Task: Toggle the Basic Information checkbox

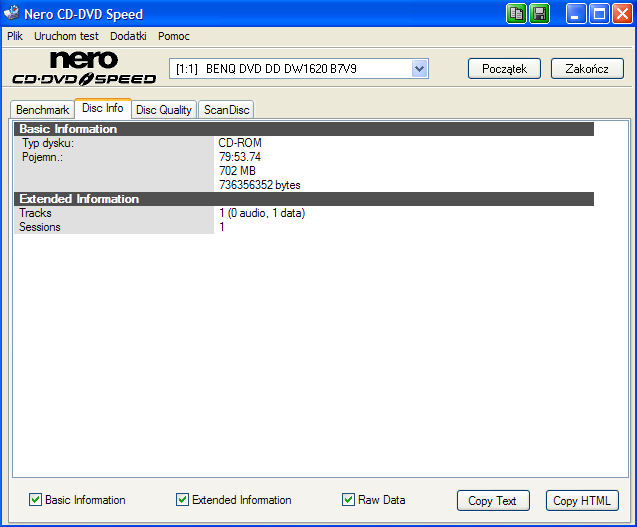Action: tap(35, 499)
